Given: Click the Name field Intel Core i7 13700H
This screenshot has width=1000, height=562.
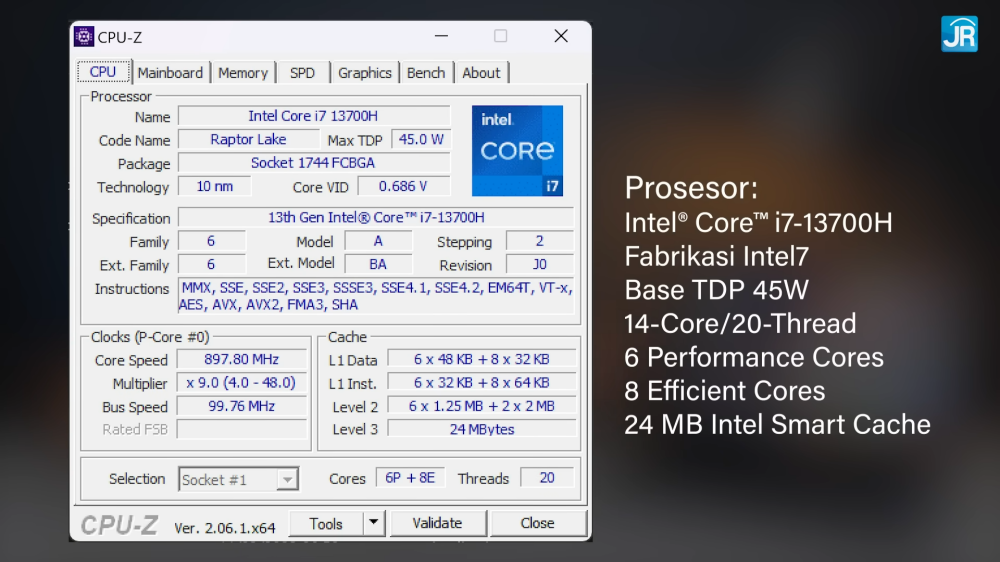Looking at the screenshot, I should pyautogui.click(x=314, y=116).
